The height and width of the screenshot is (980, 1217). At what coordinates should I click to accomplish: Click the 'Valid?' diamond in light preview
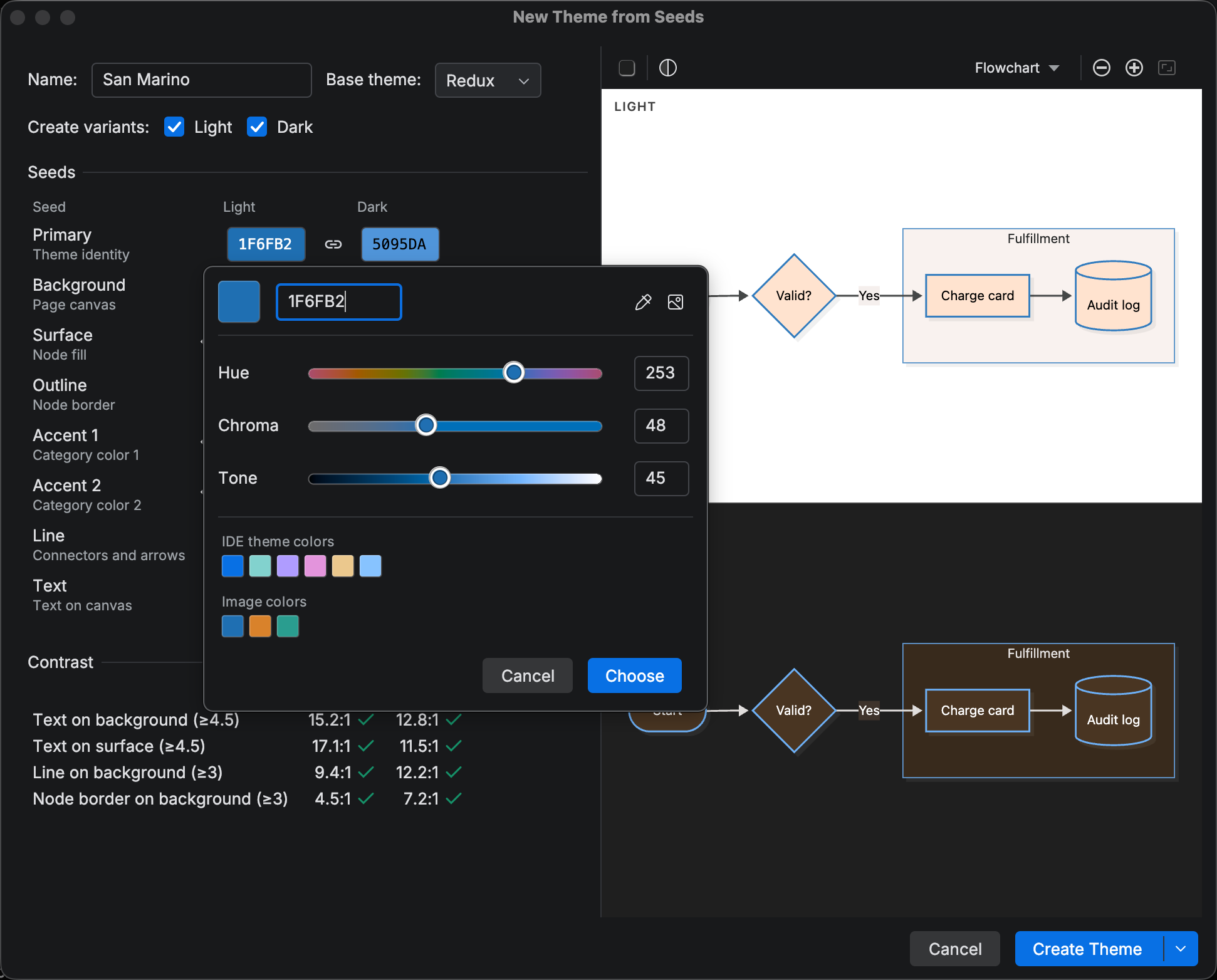(x=794, y=296)
